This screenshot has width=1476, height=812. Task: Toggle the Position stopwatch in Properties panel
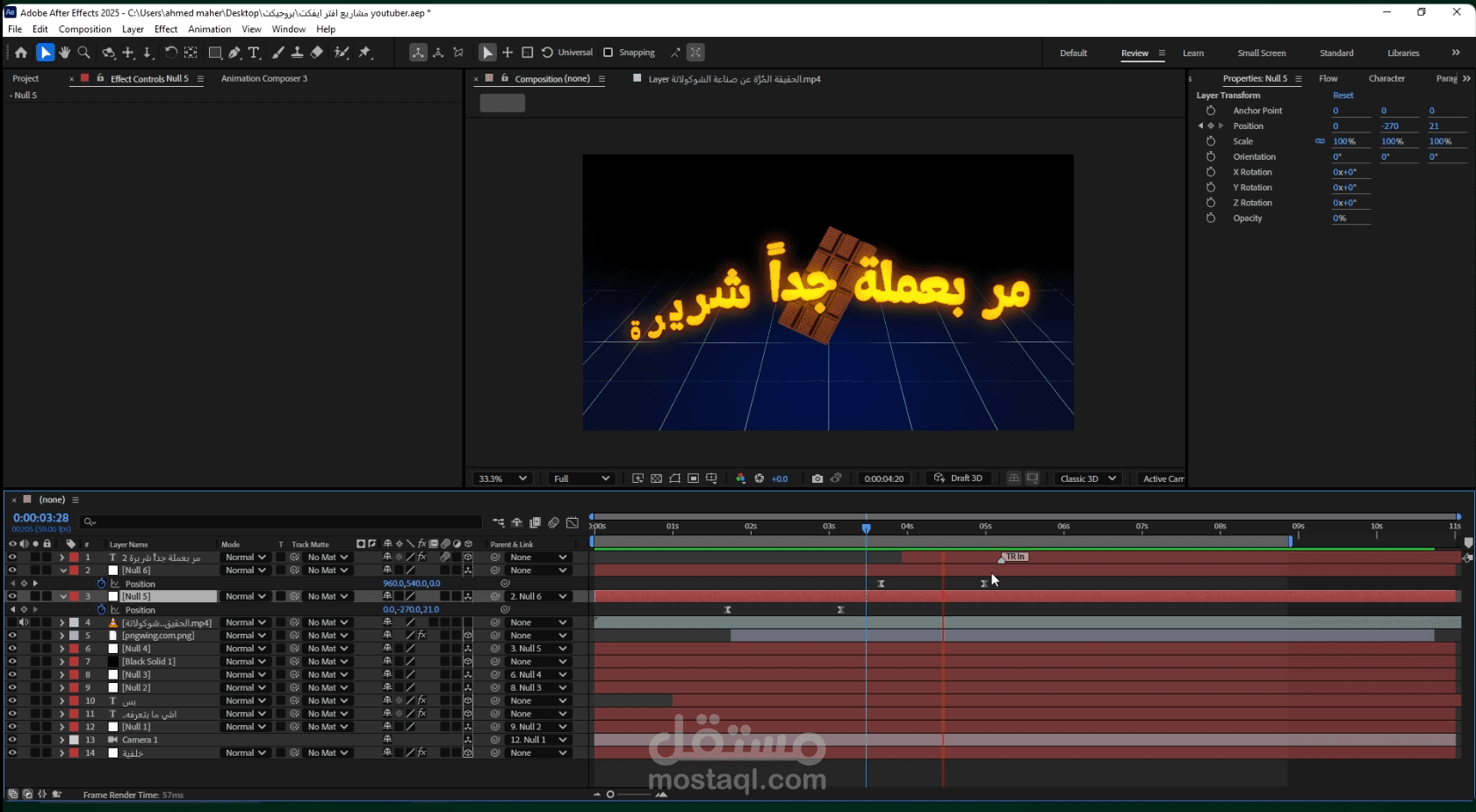1211,126
